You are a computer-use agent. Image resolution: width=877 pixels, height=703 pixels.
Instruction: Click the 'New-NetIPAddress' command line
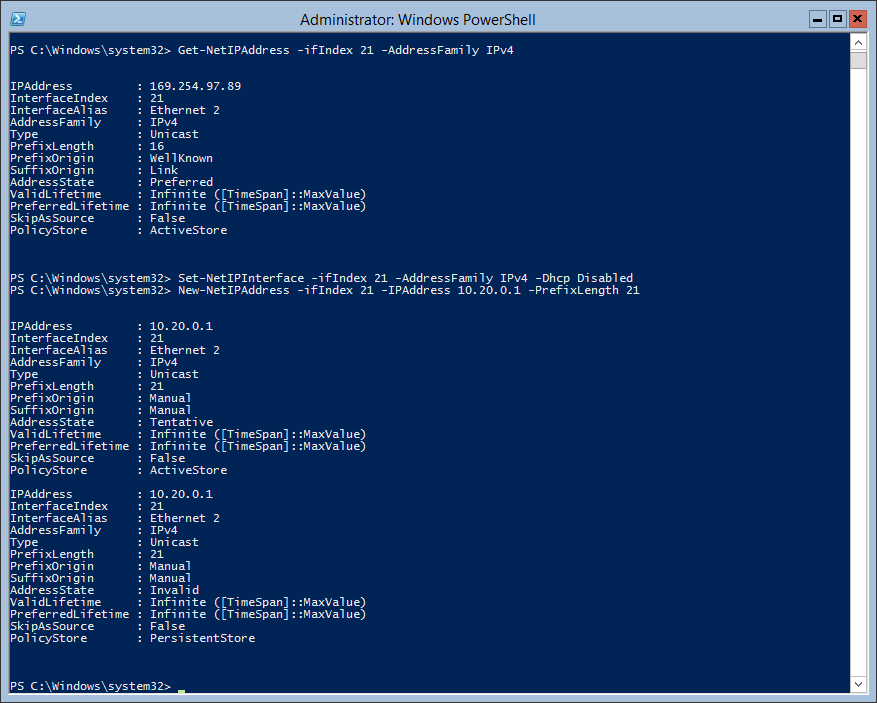[324, 290]
